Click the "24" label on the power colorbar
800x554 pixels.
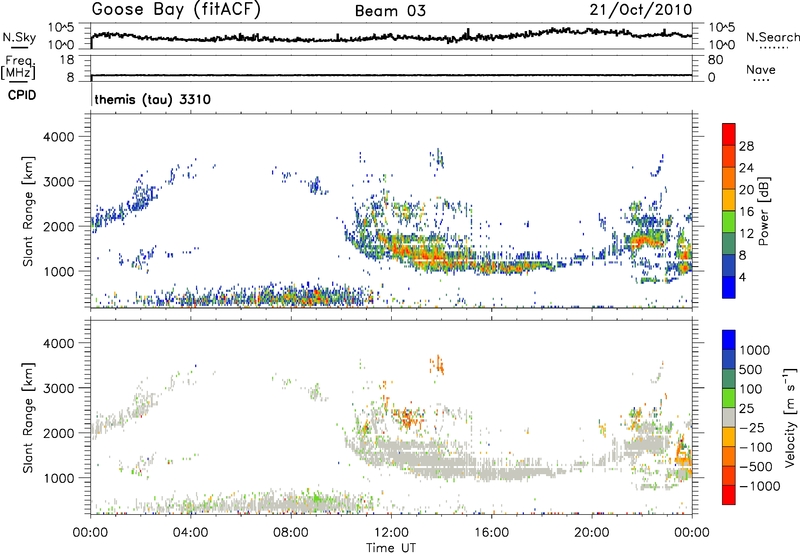pyautogui.click(x=746, y=168)
